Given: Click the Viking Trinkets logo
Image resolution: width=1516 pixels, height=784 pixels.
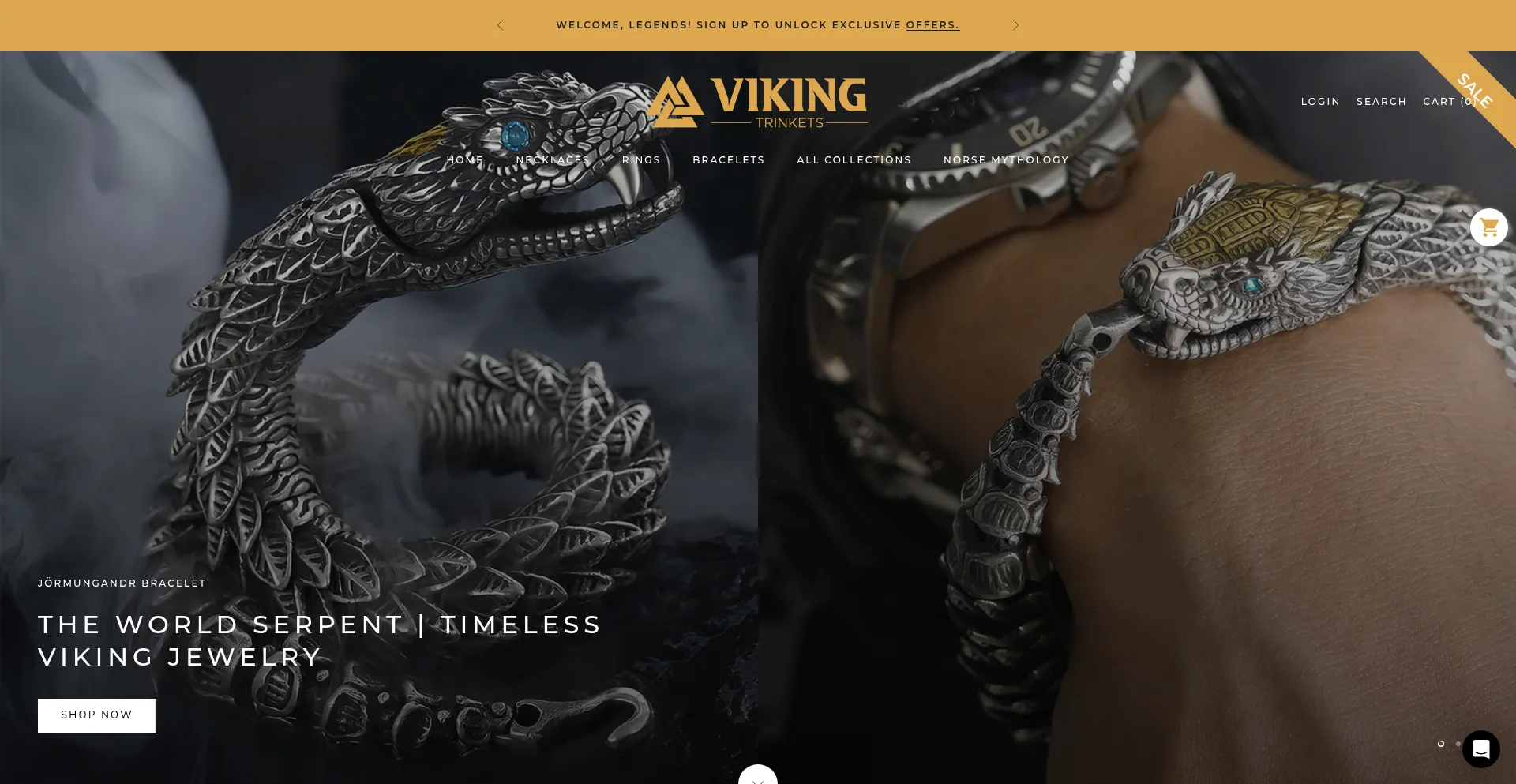Looking at the screenshot, I should [x=758, y=102].
